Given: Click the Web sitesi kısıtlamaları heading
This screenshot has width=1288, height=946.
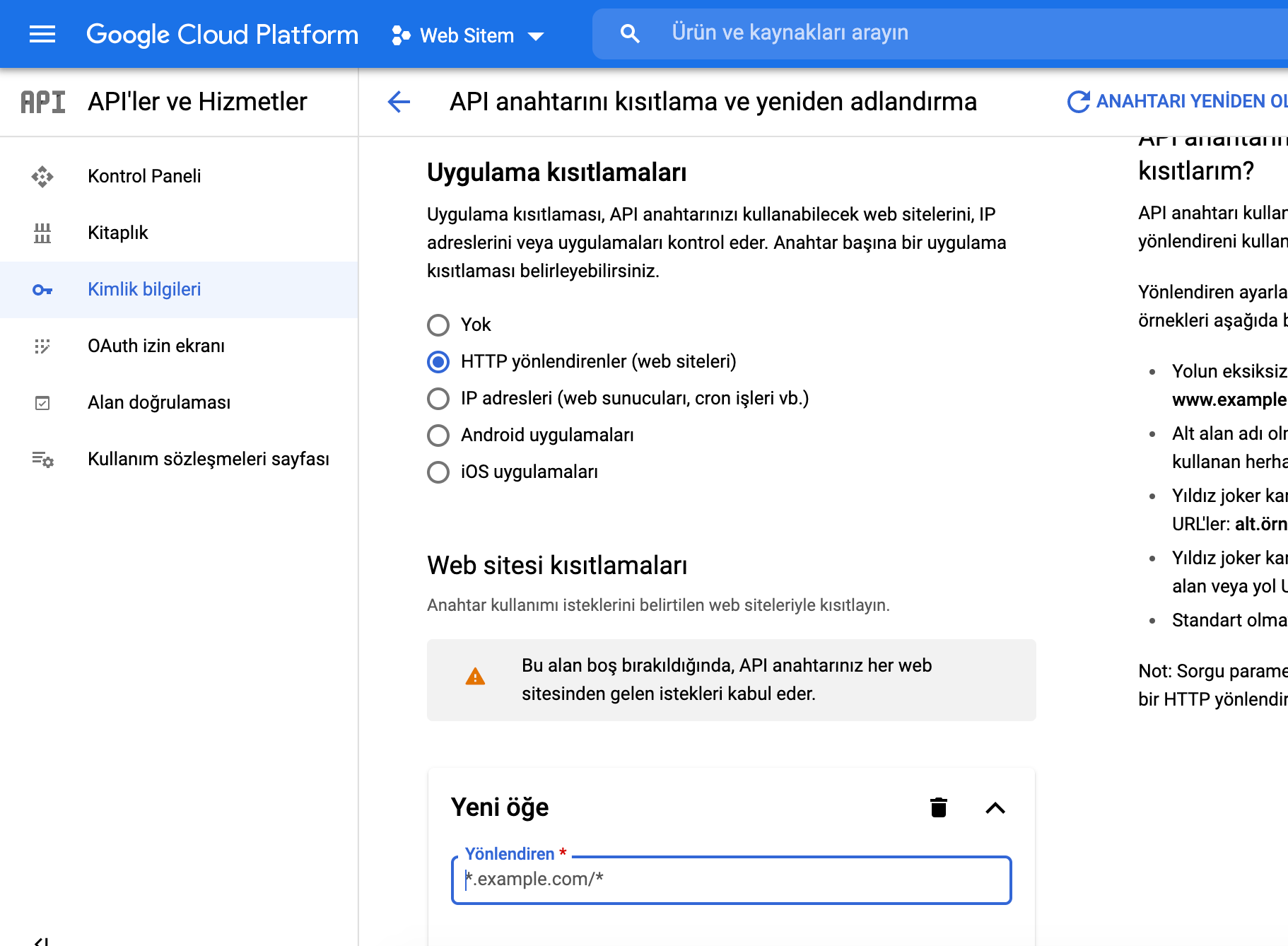Looking at the screenshot, I should click(557, 566).
